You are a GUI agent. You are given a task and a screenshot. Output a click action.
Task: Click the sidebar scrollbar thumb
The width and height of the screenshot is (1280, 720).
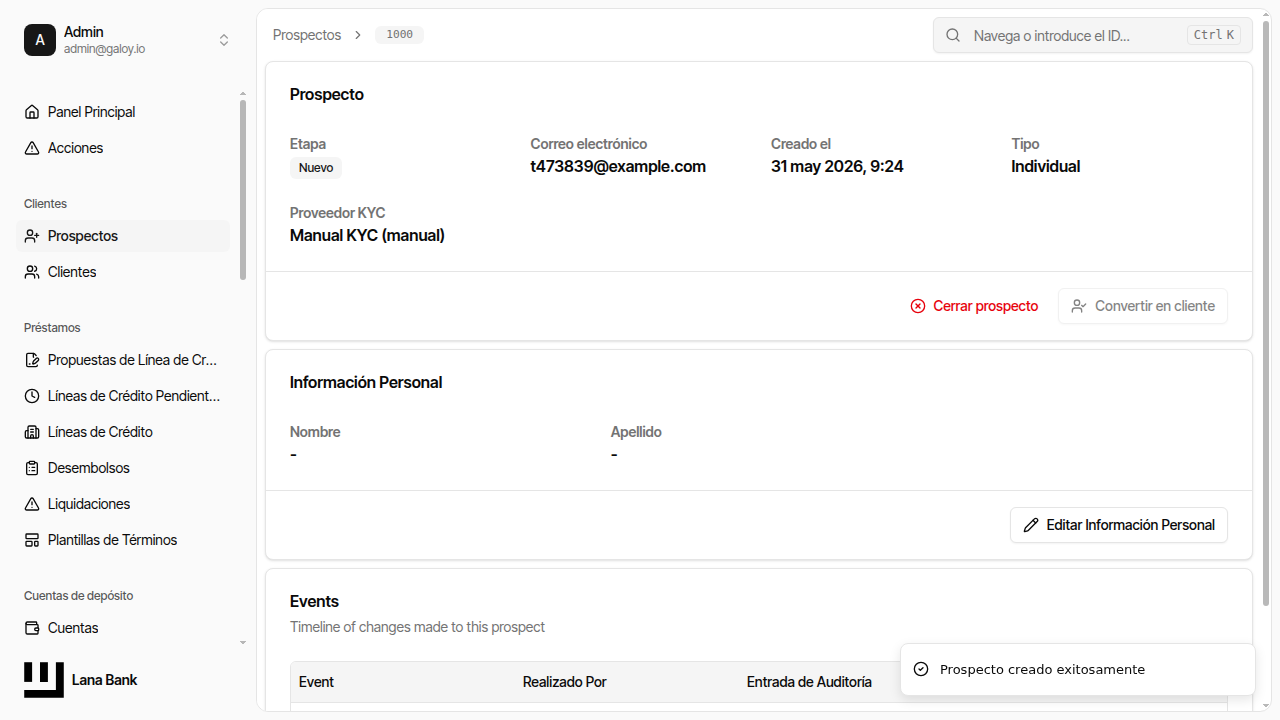(x=243, y=190)
